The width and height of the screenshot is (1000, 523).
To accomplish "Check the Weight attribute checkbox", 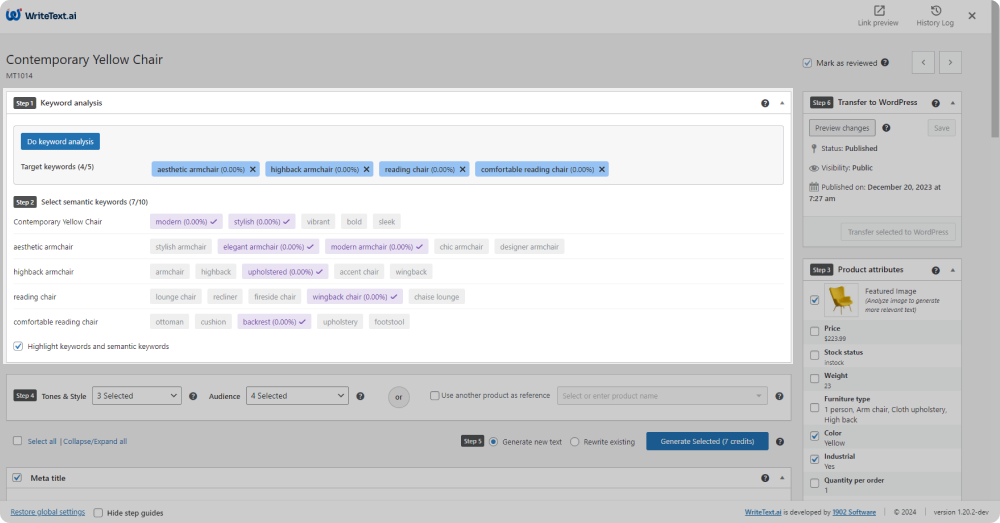I will click(814, 379).
